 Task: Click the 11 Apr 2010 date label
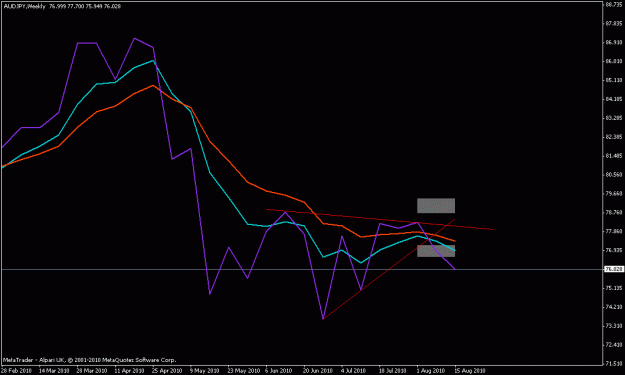click(x=129, y=371)
